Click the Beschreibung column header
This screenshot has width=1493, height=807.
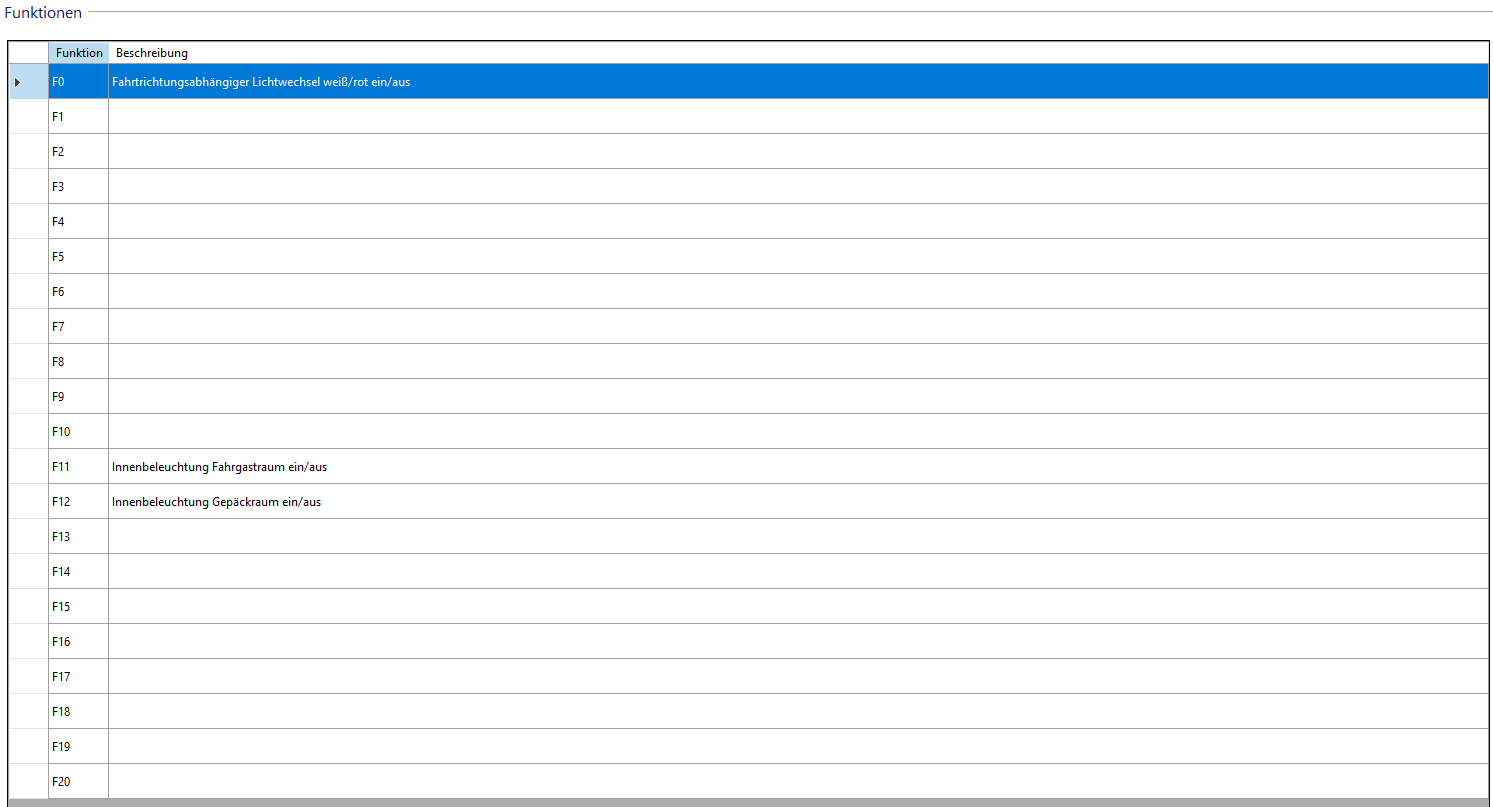pos(152,53)
